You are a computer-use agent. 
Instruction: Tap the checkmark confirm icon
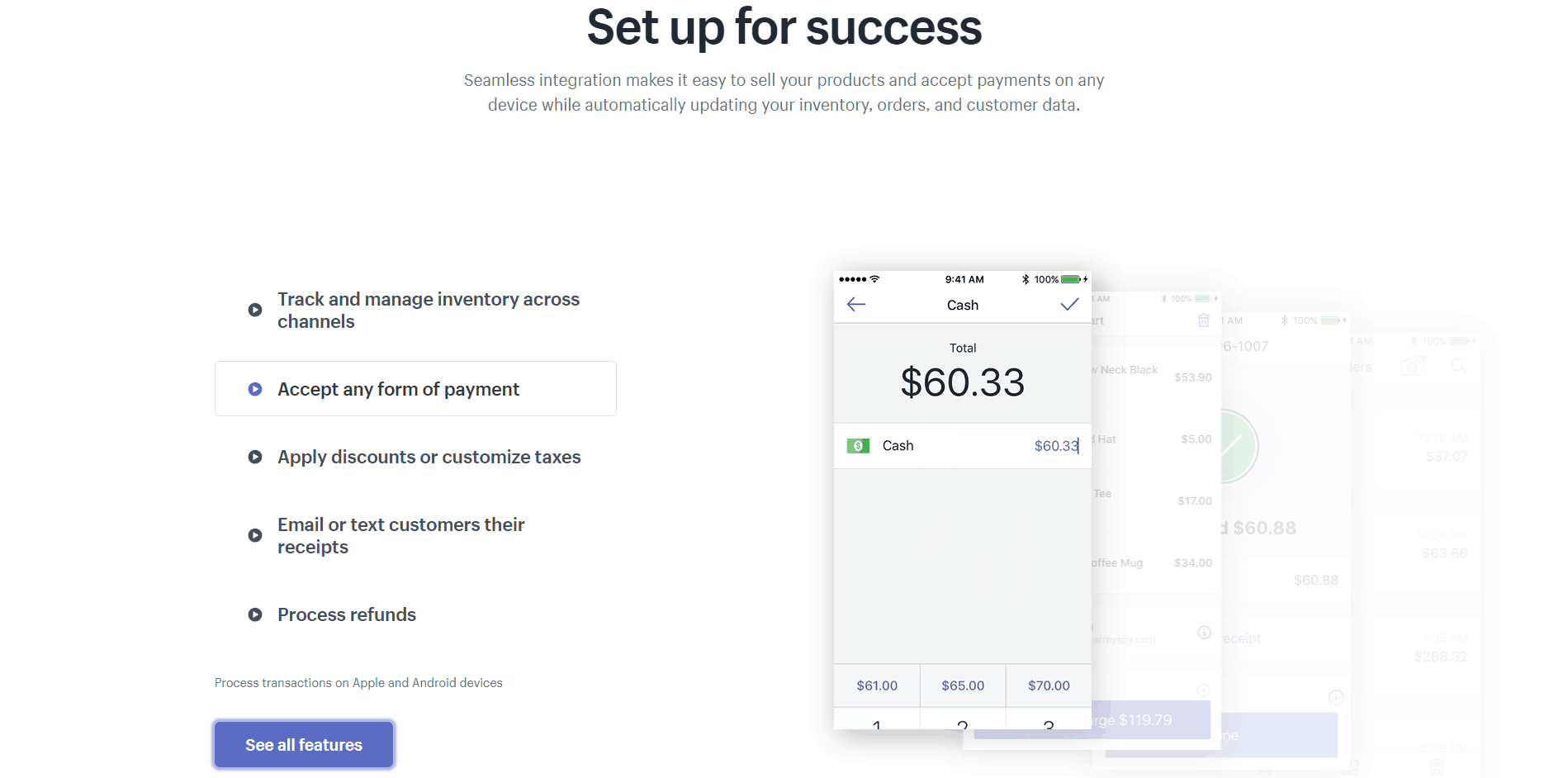coord(1069,305)
